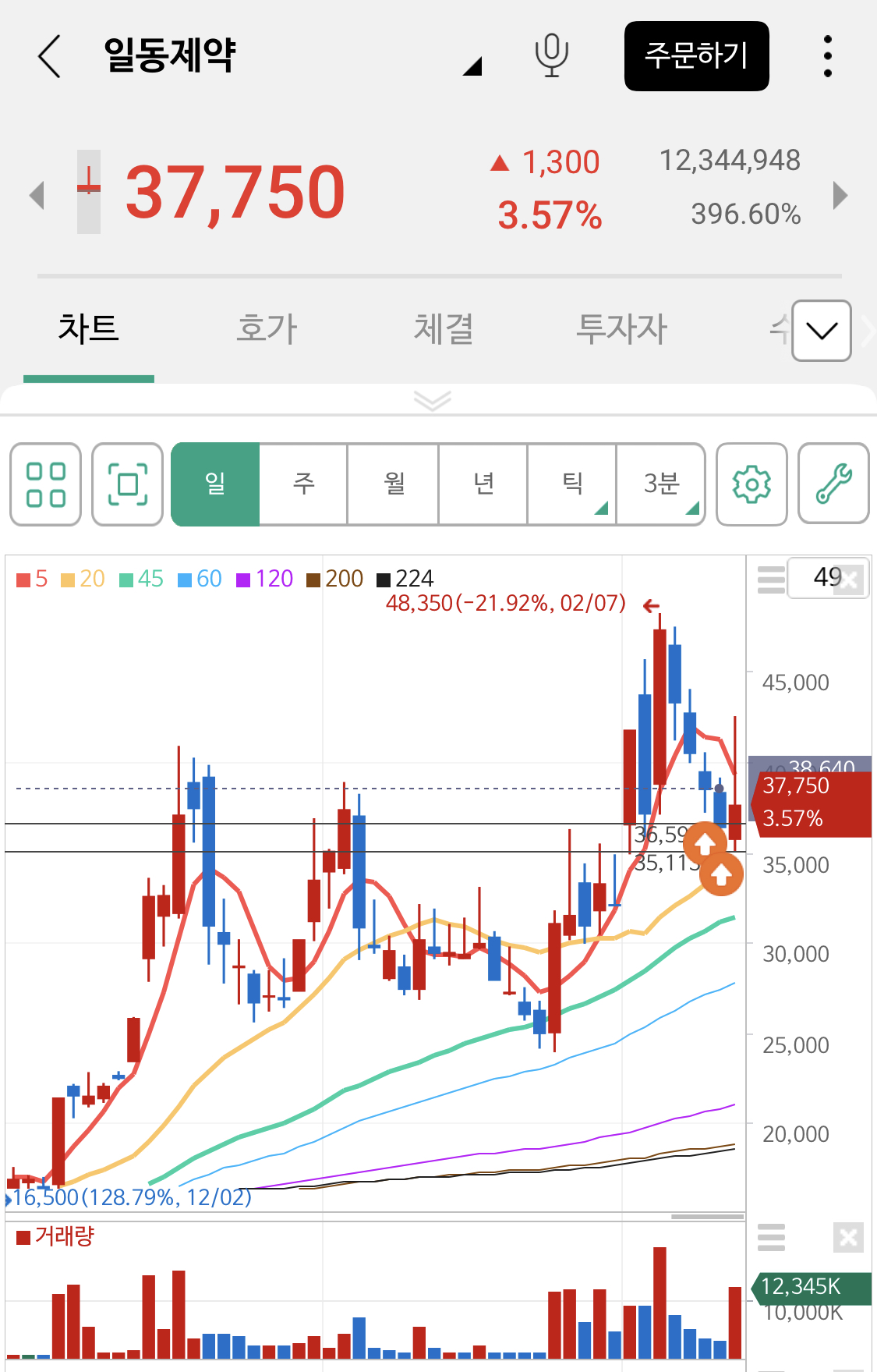Tap the upper orange up-arrow marker

[x=705, y=844]
